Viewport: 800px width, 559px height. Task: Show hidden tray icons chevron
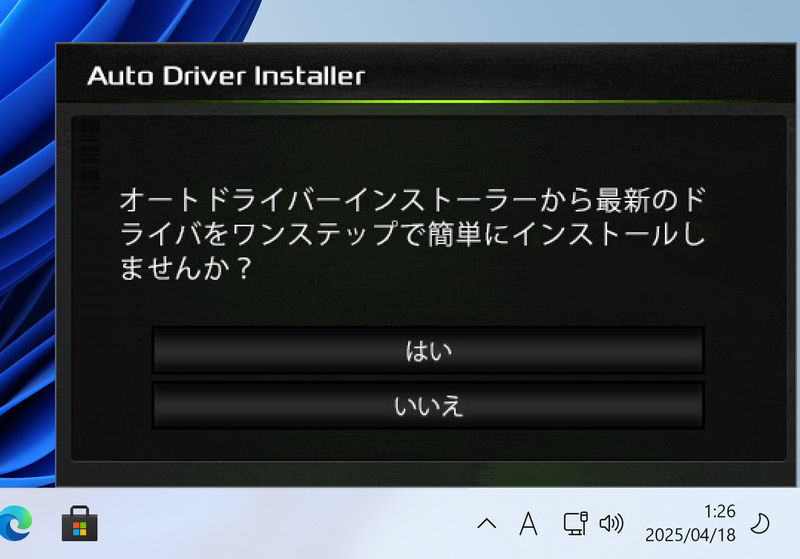(487, 523)
